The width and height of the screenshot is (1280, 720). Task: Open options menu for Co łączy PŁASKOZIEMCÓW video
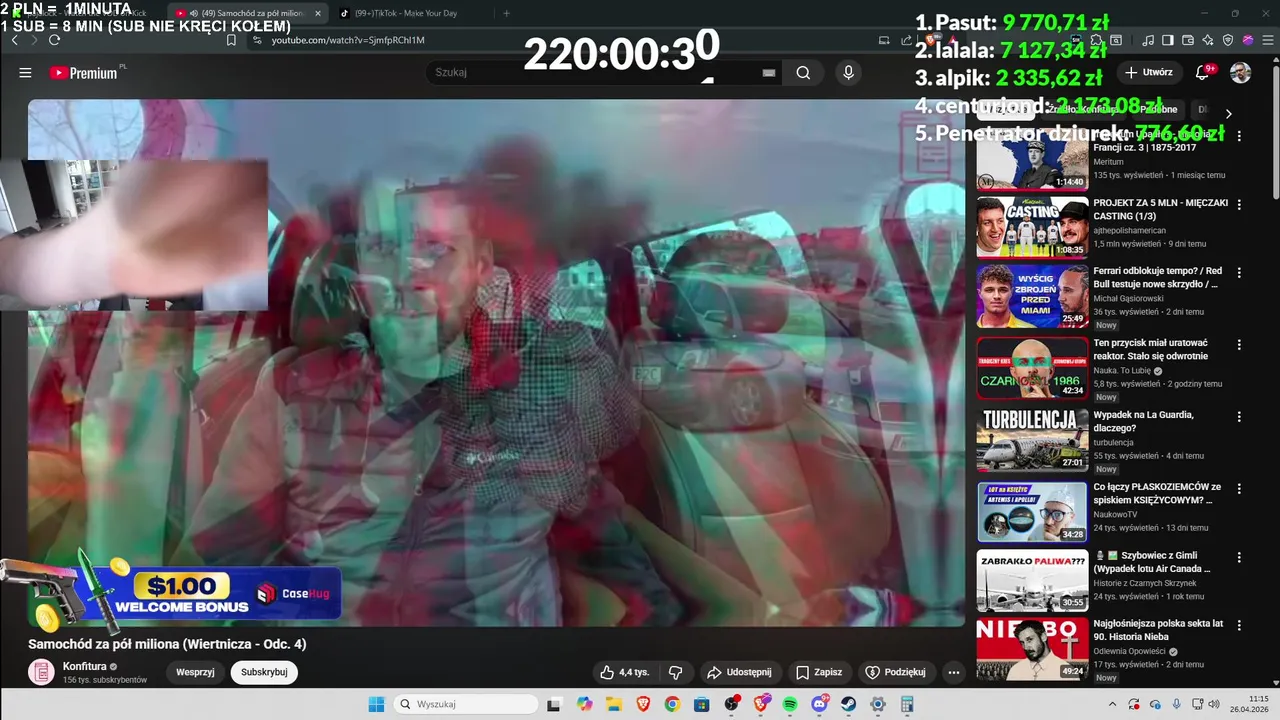[1239, 487]
